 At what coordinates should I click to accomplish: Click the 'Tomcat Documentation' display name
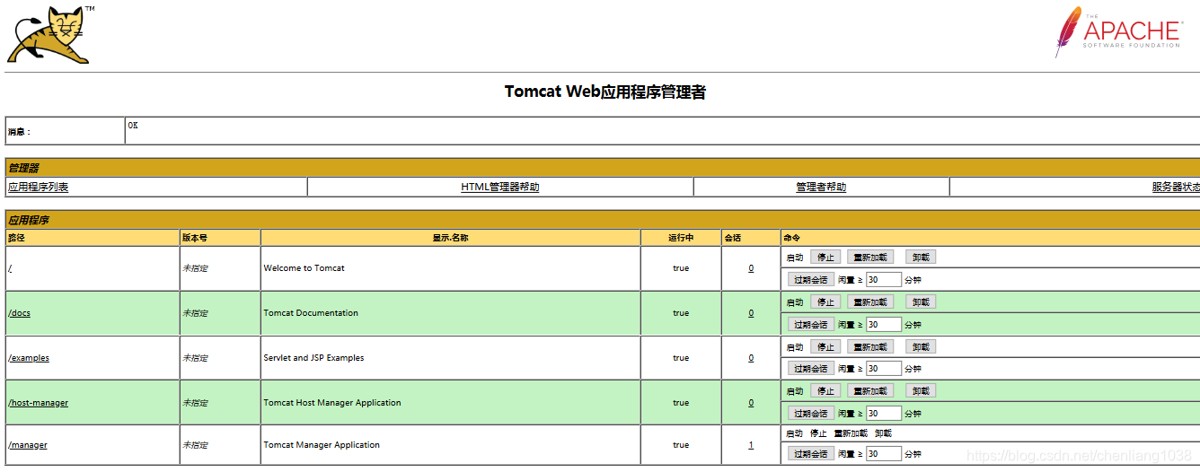311,313
